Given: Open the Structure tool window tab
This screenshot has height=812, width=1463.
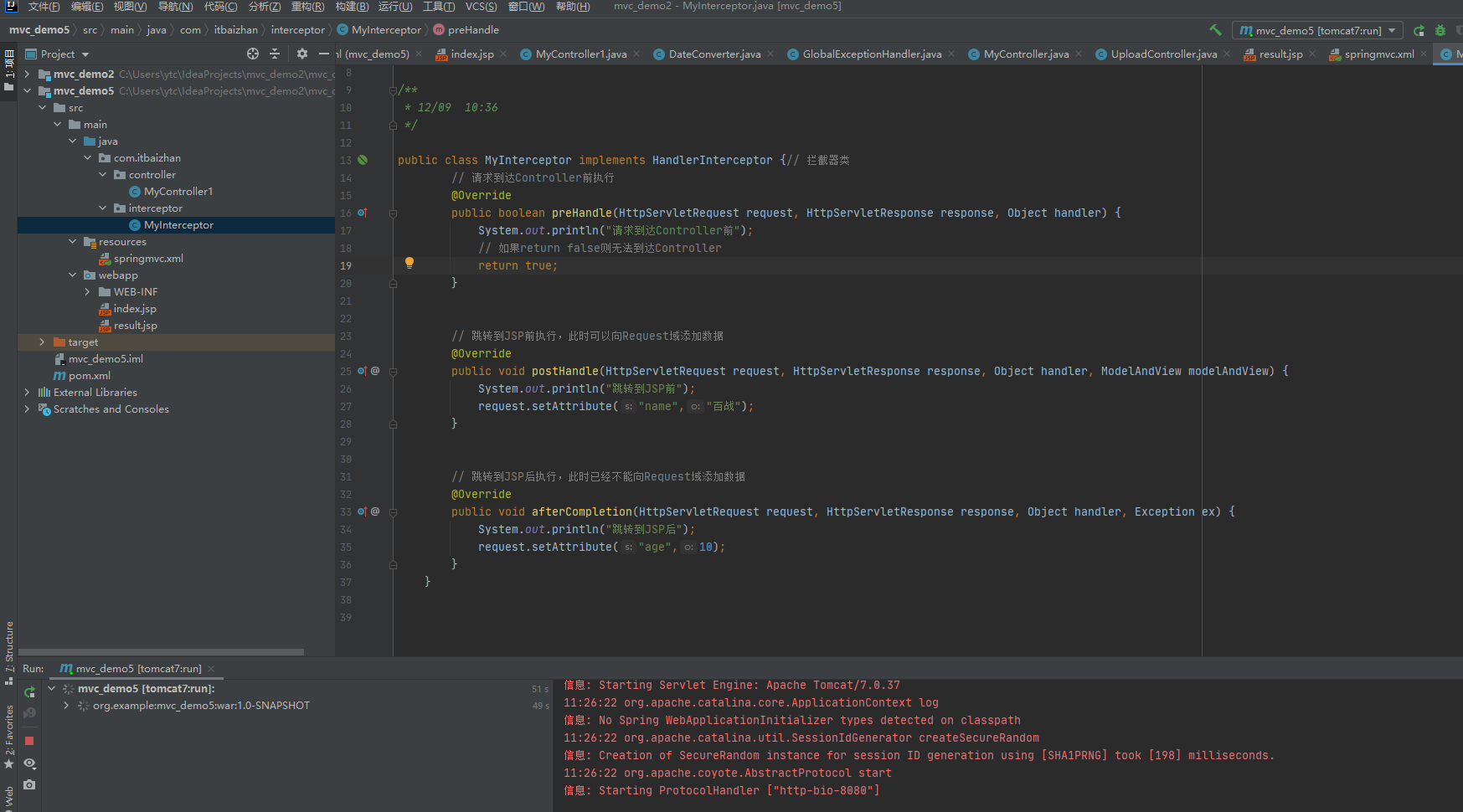Looking at the screenshot, I should tap(8, 653).
